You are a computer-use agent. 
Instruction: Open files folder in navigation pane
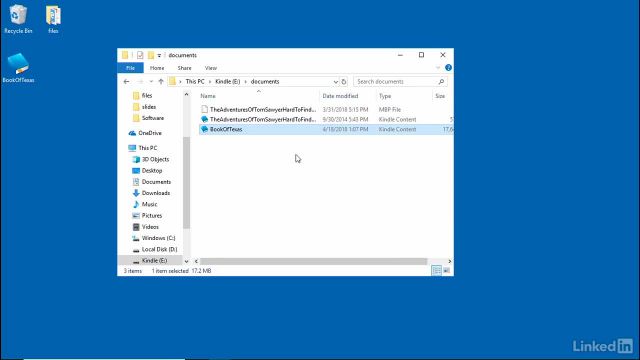(x=147, y=96)
